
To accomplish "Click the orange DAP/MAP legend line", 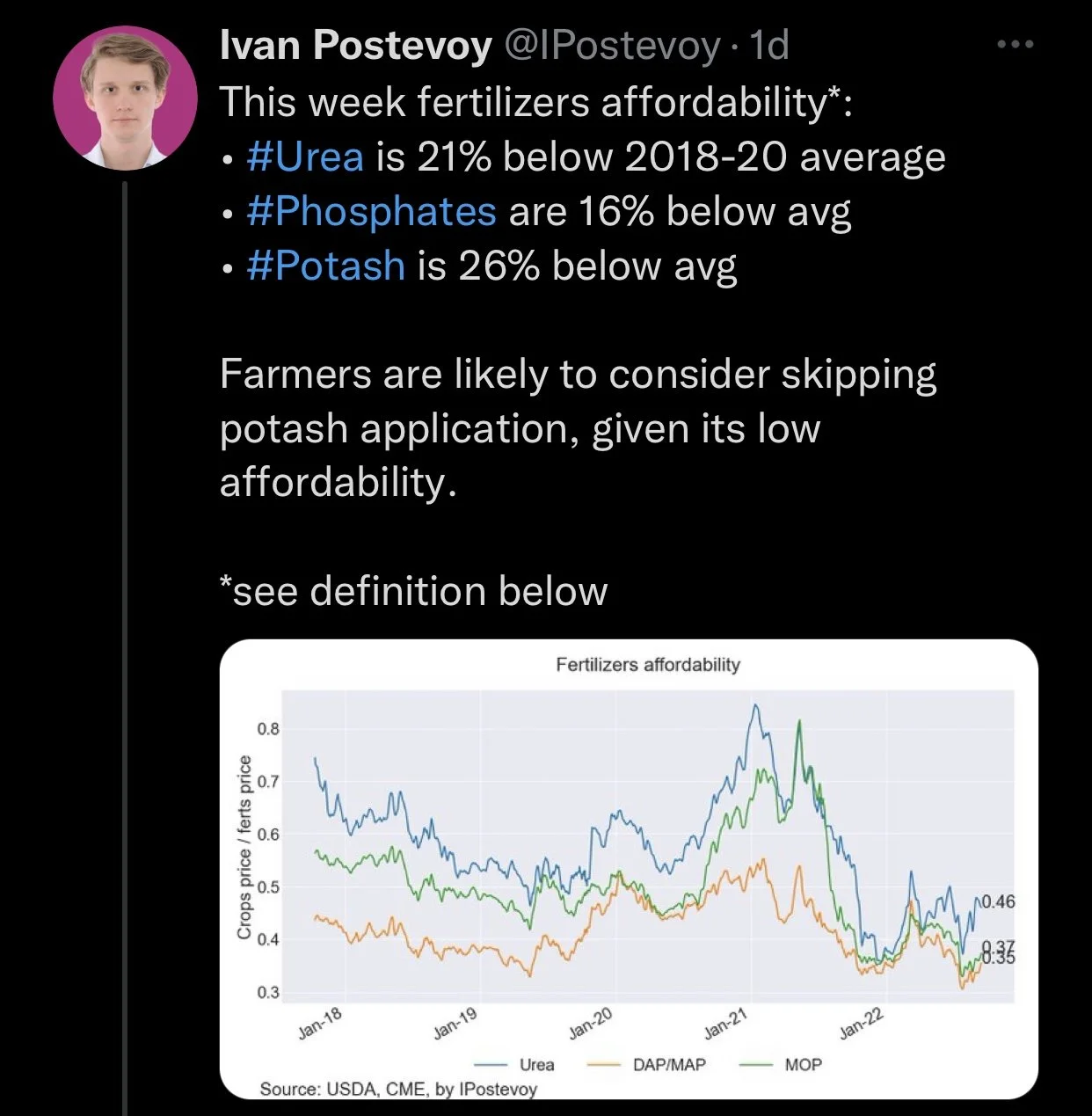I will point(605,1064).
